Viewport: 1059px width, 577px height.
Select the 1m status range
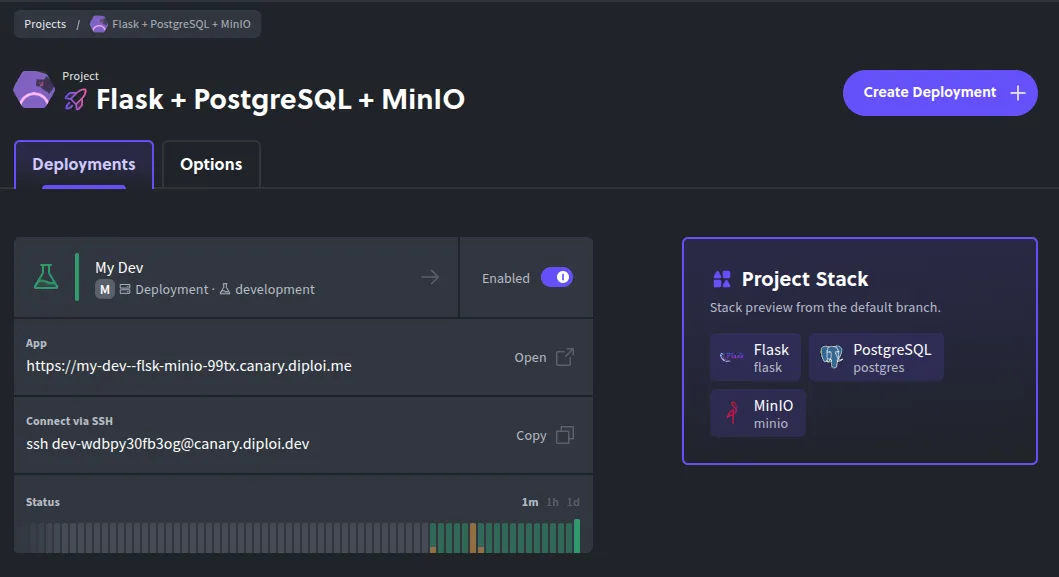coord(530,502)
